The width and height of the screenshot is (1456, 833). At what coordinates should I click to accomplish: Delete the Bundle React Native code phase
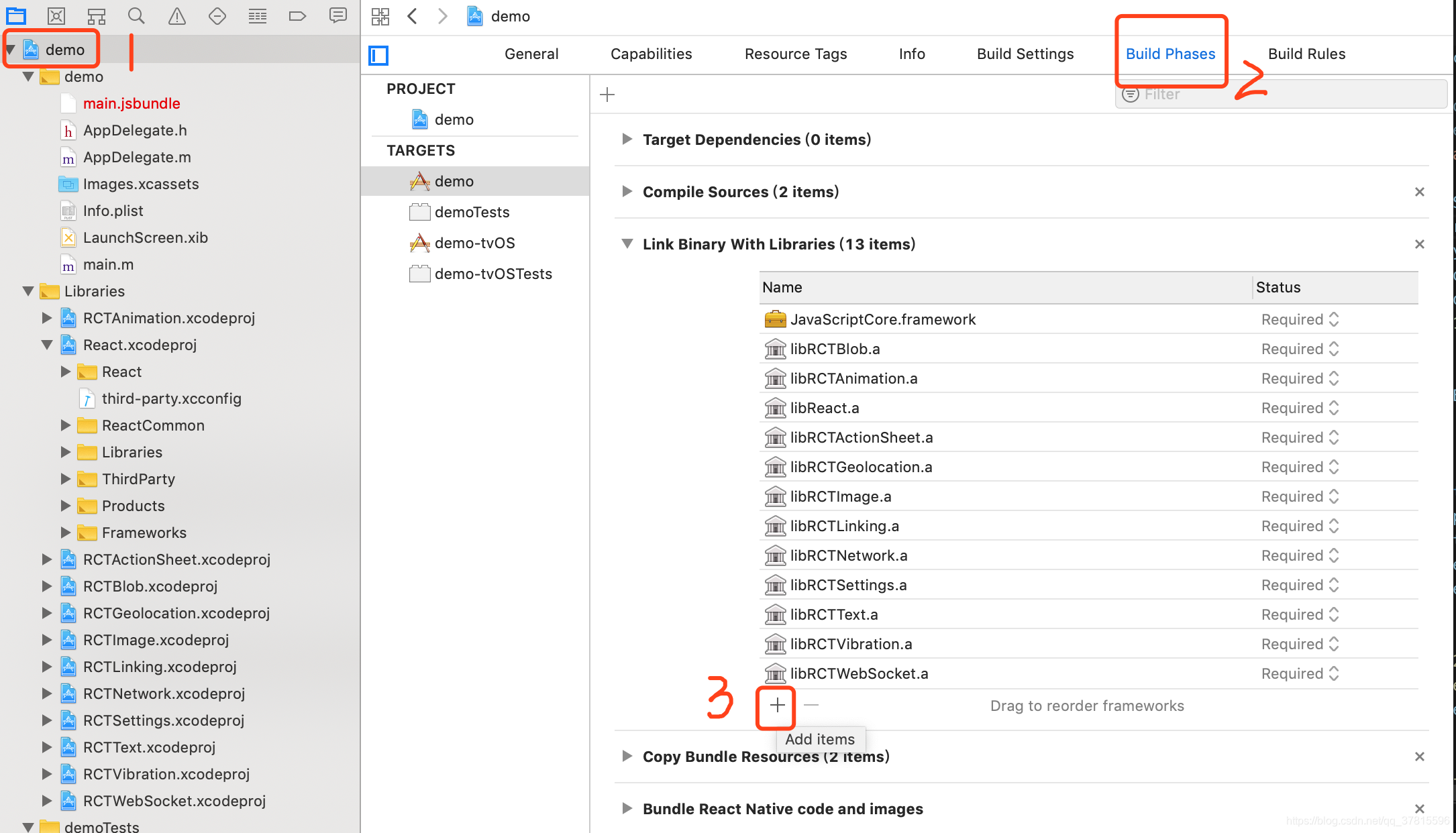coord(1420,809)
